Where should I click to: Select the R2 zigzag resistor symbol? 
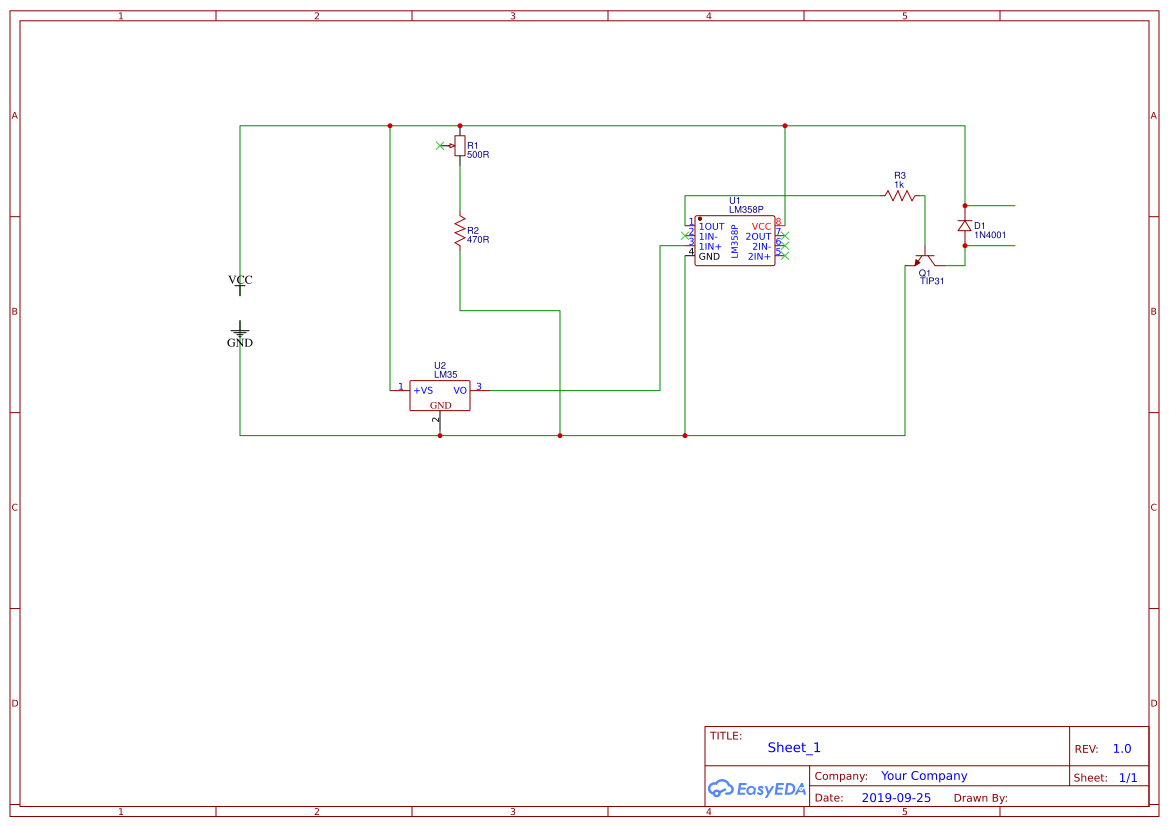[460, 232]
